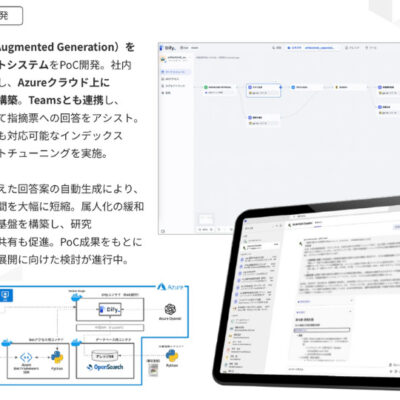400x400 pixels.
Task: Click the Python icon inside the web app container
Action: [57, 357]
